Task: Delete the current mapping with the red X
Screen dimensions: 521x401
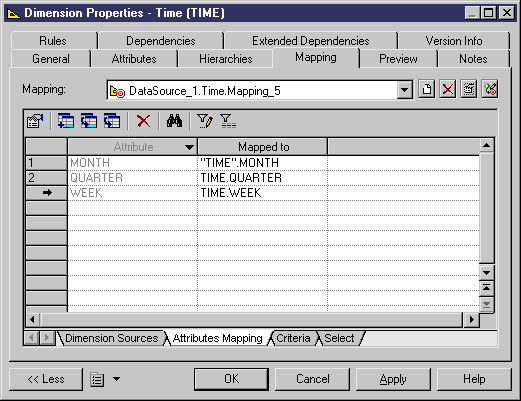Action: (x=447, y=89)
